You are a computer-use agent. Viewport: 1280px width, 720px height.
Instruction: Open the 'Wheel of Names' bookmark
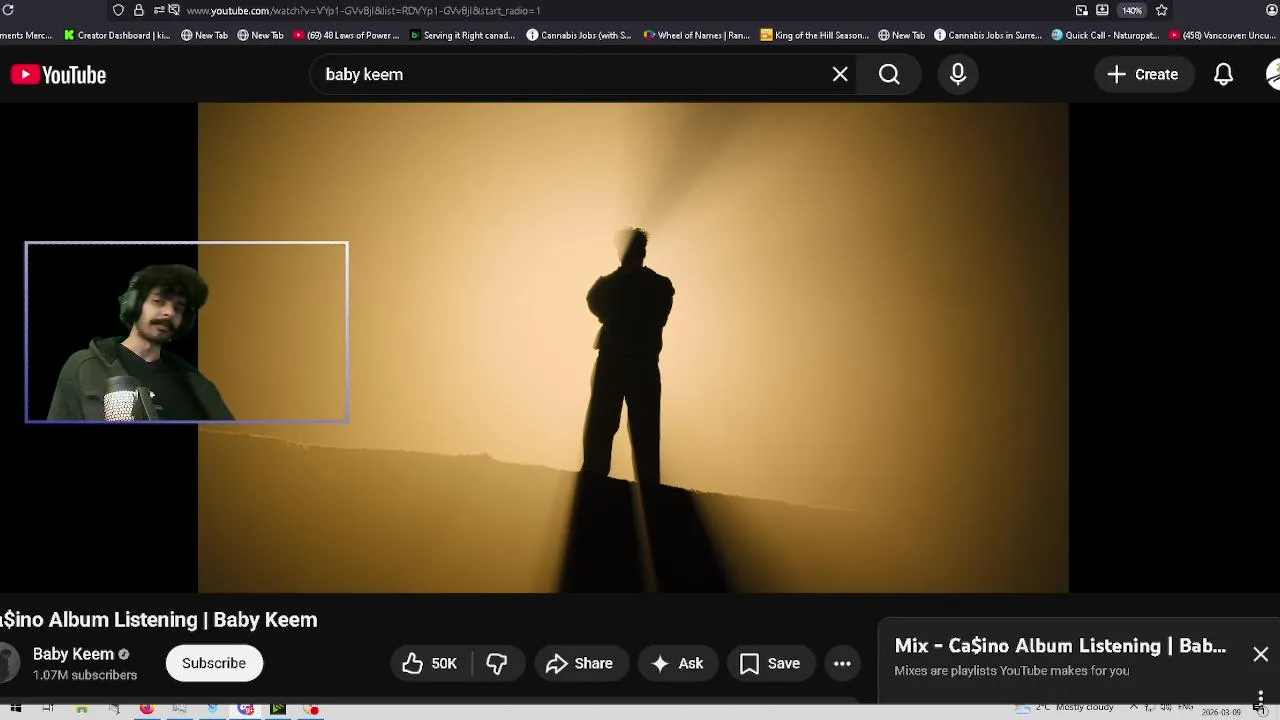(696, 35)
